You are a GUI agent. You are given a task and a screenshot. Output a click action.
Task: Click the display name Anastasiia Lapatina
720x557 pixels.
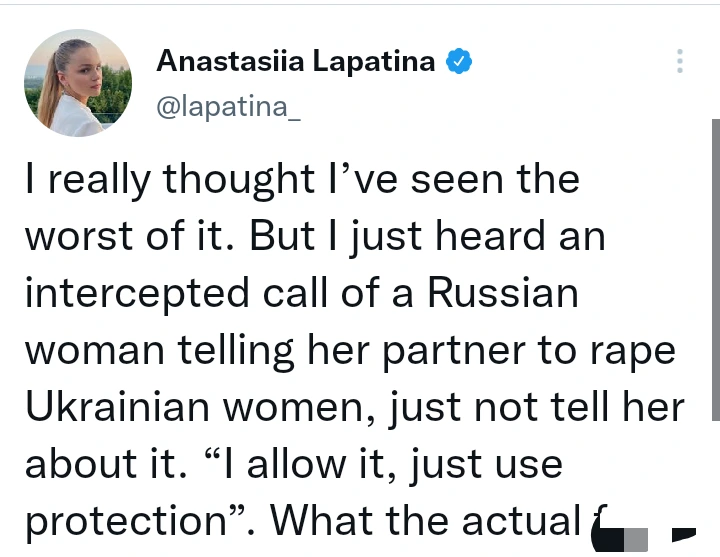(x=295, y=61)
